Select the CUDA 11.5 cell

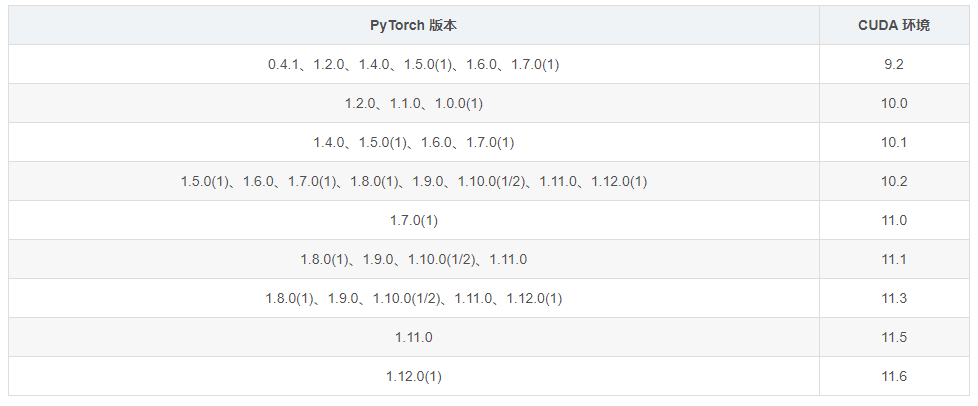tap(894, 337)
